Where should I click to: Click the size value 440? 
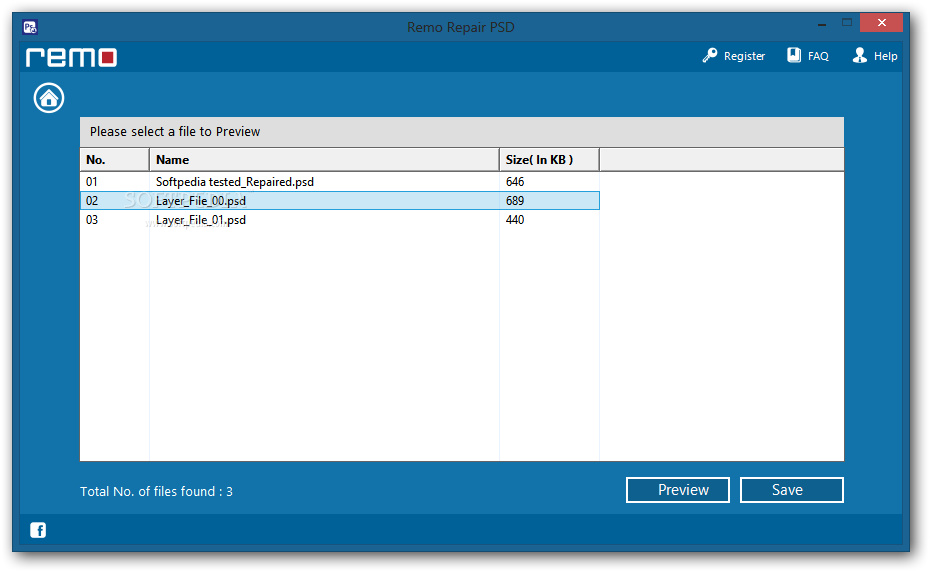[x=515, y=220]
